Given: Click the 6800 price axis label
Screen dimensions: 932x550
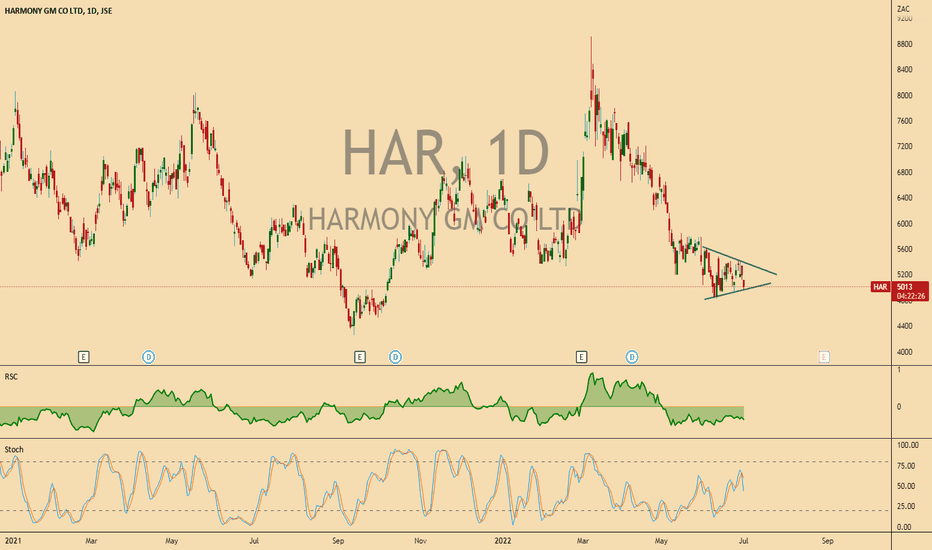Looking at the screenshot, I should coord(905,172).
